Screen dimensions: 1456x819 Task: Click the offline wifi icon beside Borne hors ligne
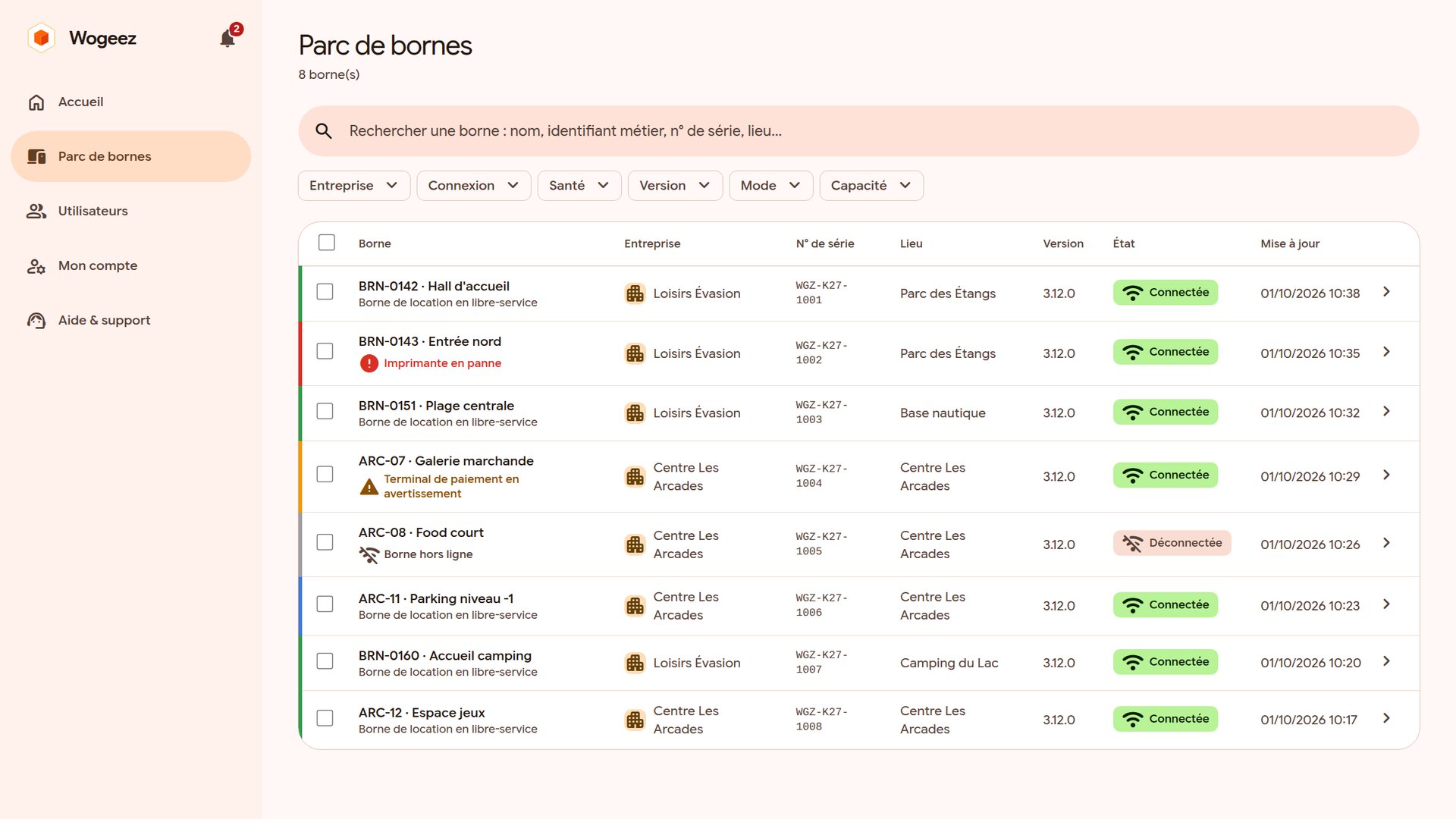(x=369, y=554)
